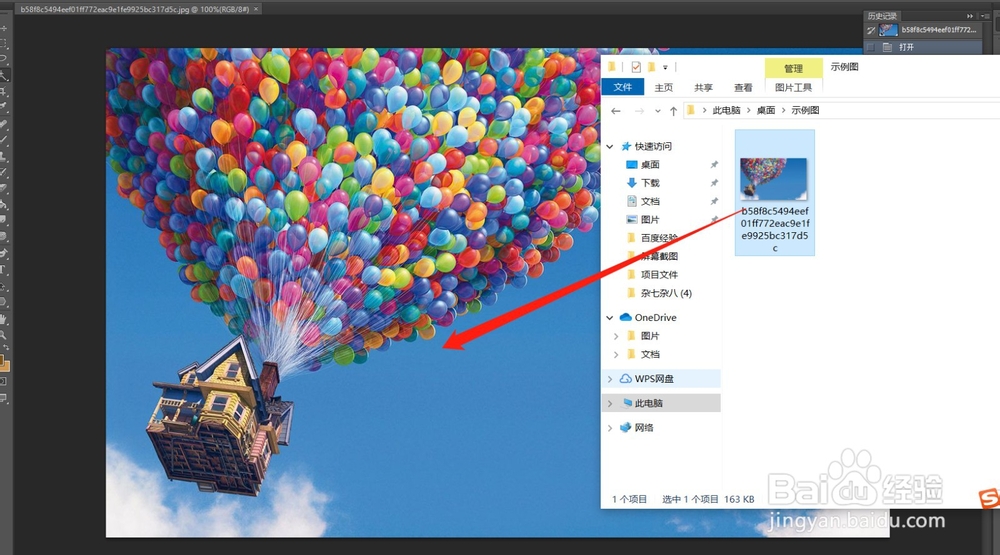Viewport: 1000px width, 555px height.
Task: Set history brush source on snapshot row
Action: click(871, 30)
